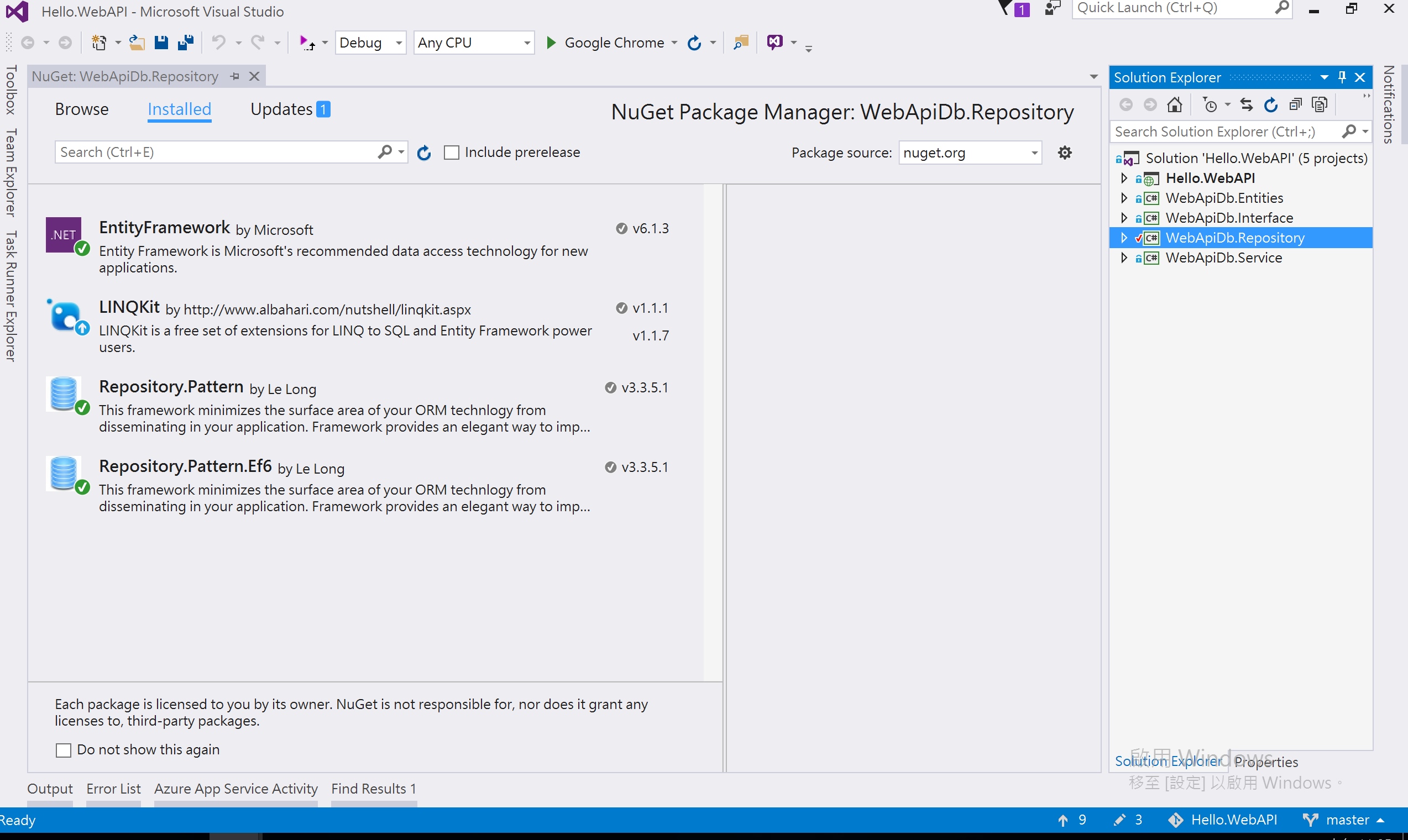Open the Azure App Service Activity tab
The width and height of the screenshot is (1408, 840).
[x=235, y=789]
